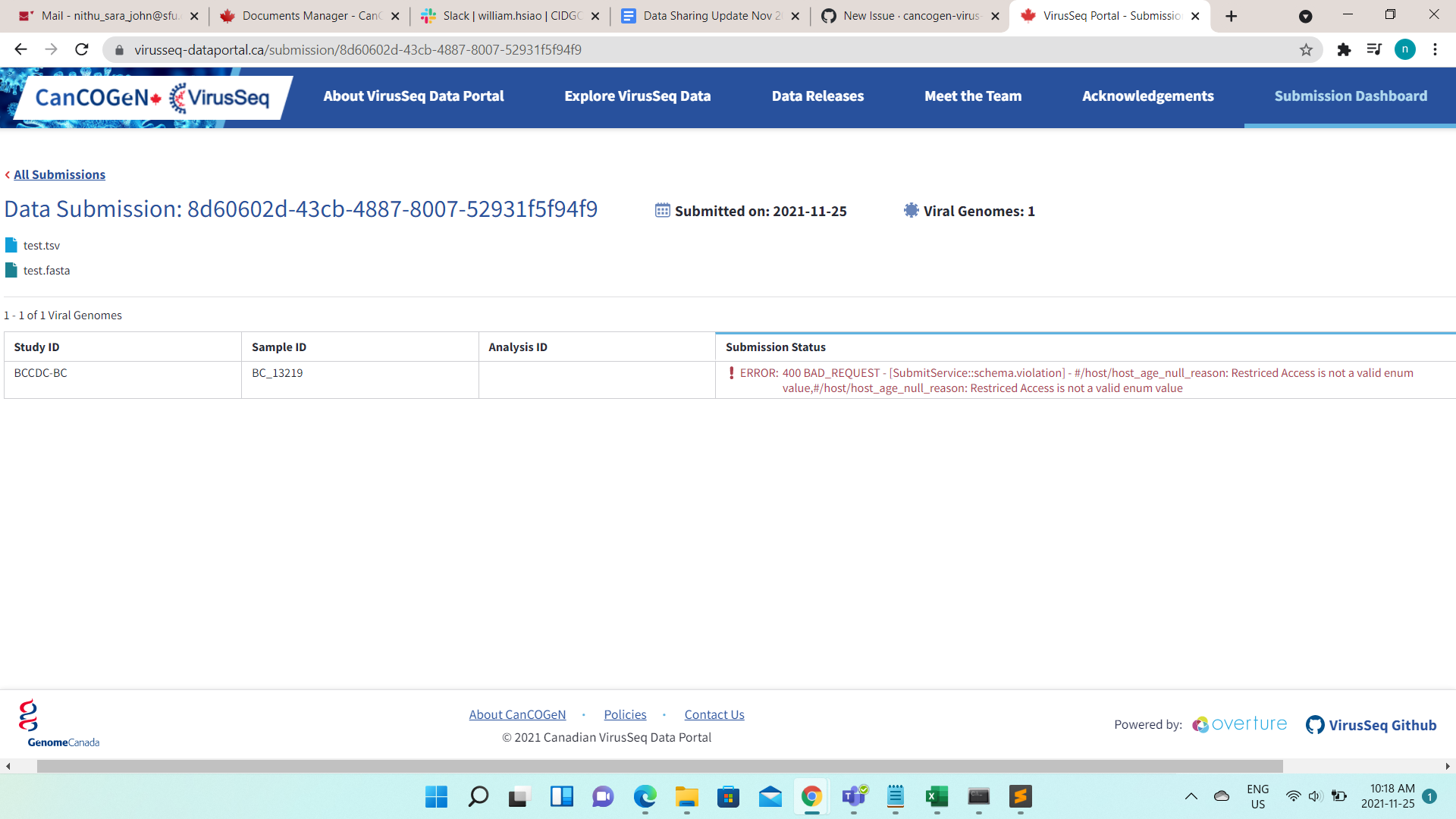Open the Chrome three-dot menu
1456x819 pixels.
1435,49
